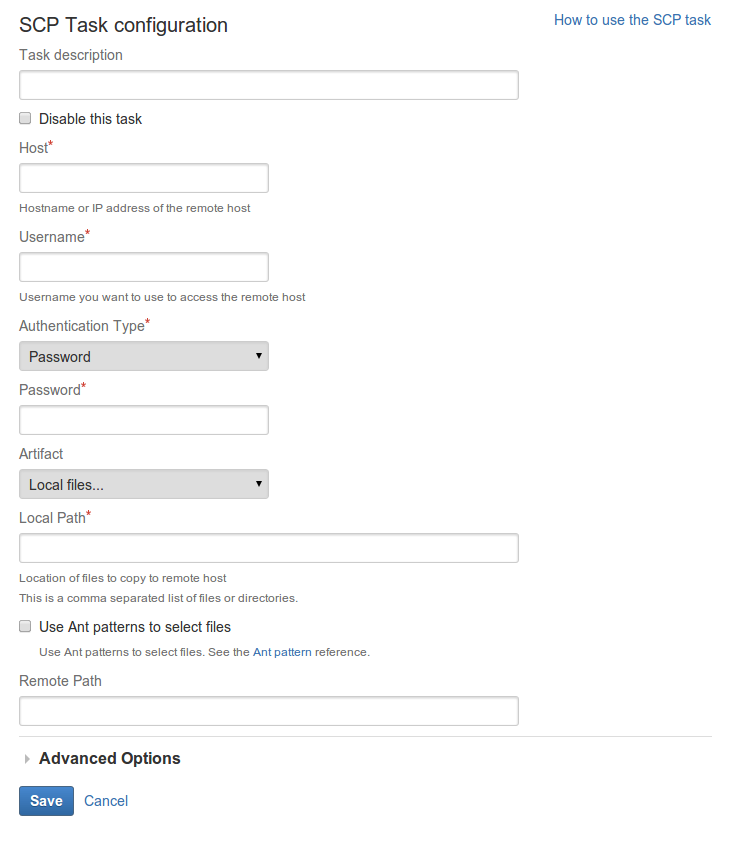Open the Artifact Local files dropdown
732x849 pixels.
(x=144, y=484)
